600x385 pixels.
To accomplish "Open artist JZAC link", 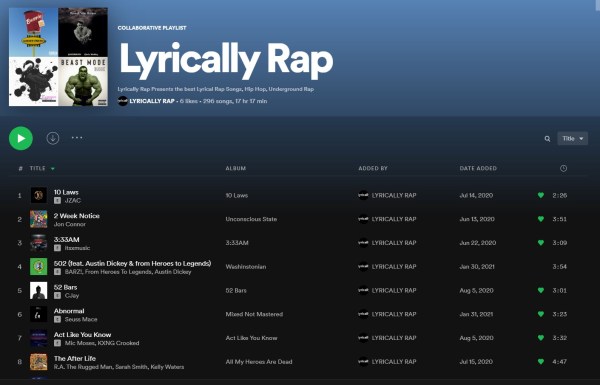I will click(x=73, y=201).
